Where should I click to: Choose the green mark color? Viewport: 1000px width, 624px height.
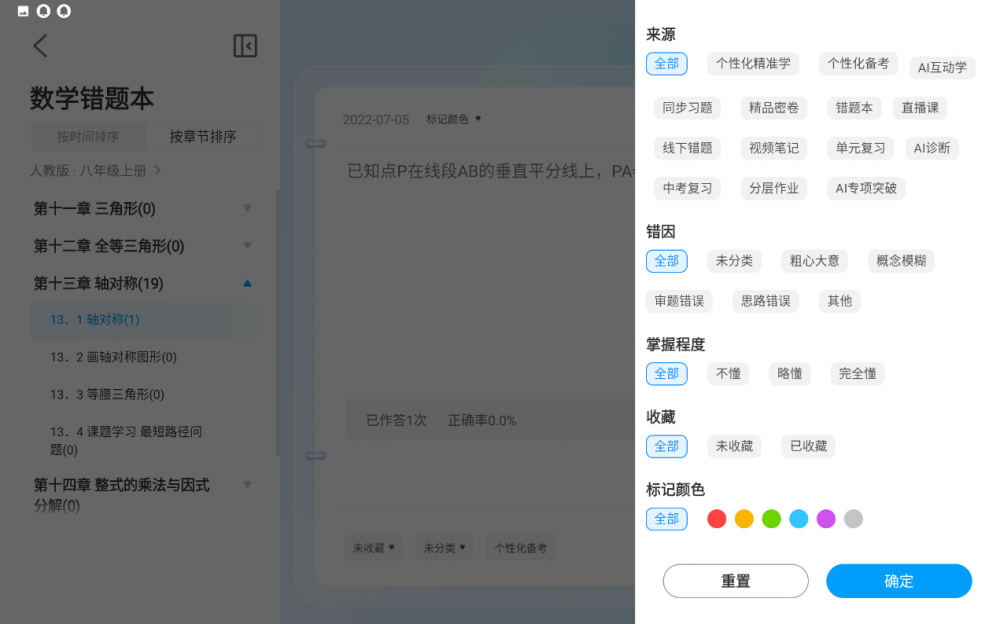click(x=771, y=519)
